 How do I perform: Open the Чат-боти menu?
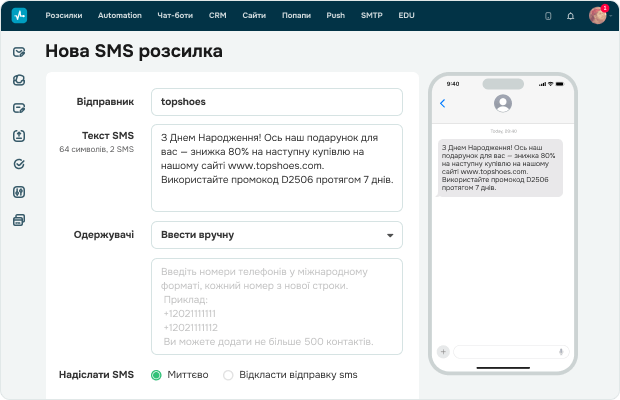[176, 16]
